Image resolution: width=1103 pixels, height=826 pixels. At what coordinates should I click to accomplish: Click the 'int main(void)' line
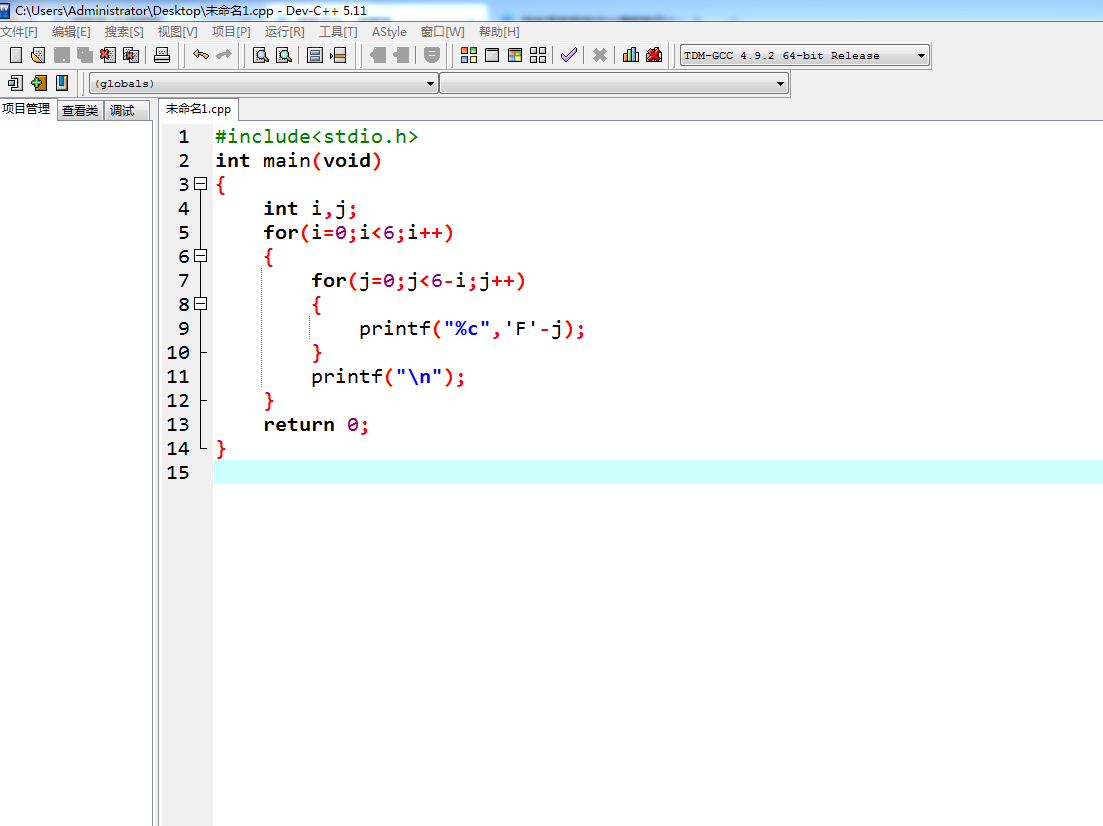[x=298, y=160]
